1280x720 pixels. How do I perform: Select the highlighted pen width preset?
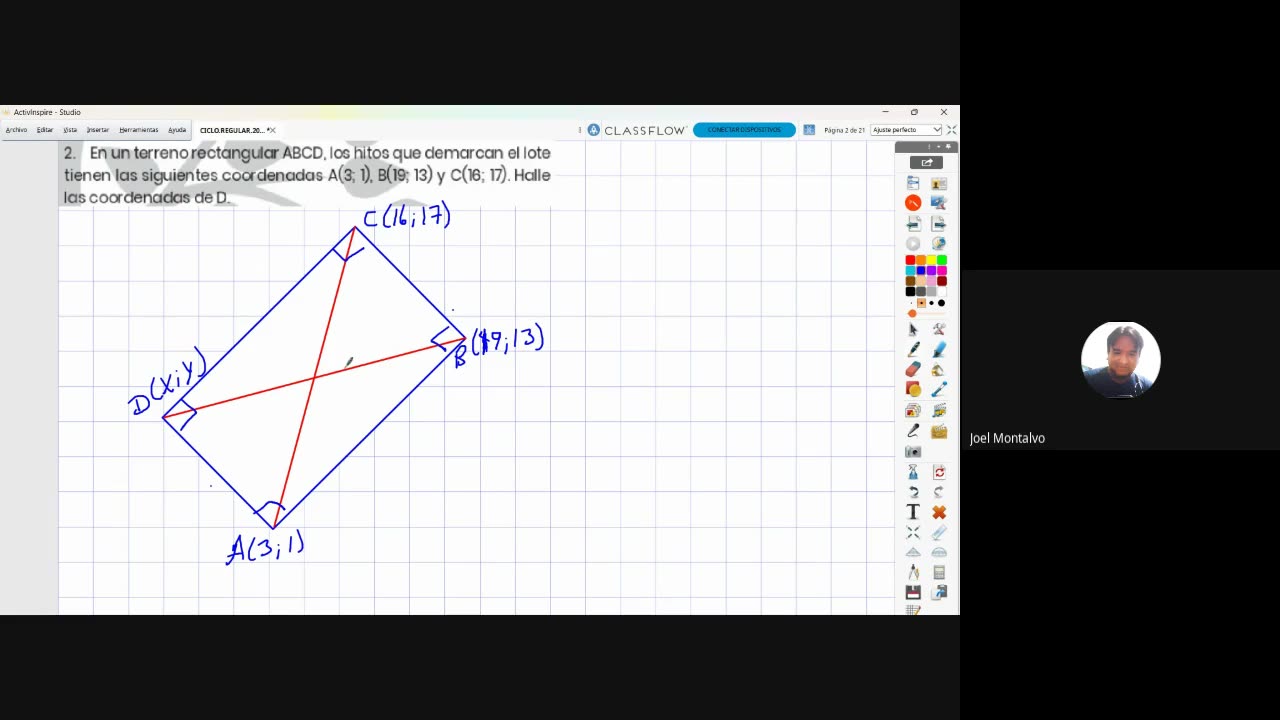(x=921, y=303)
